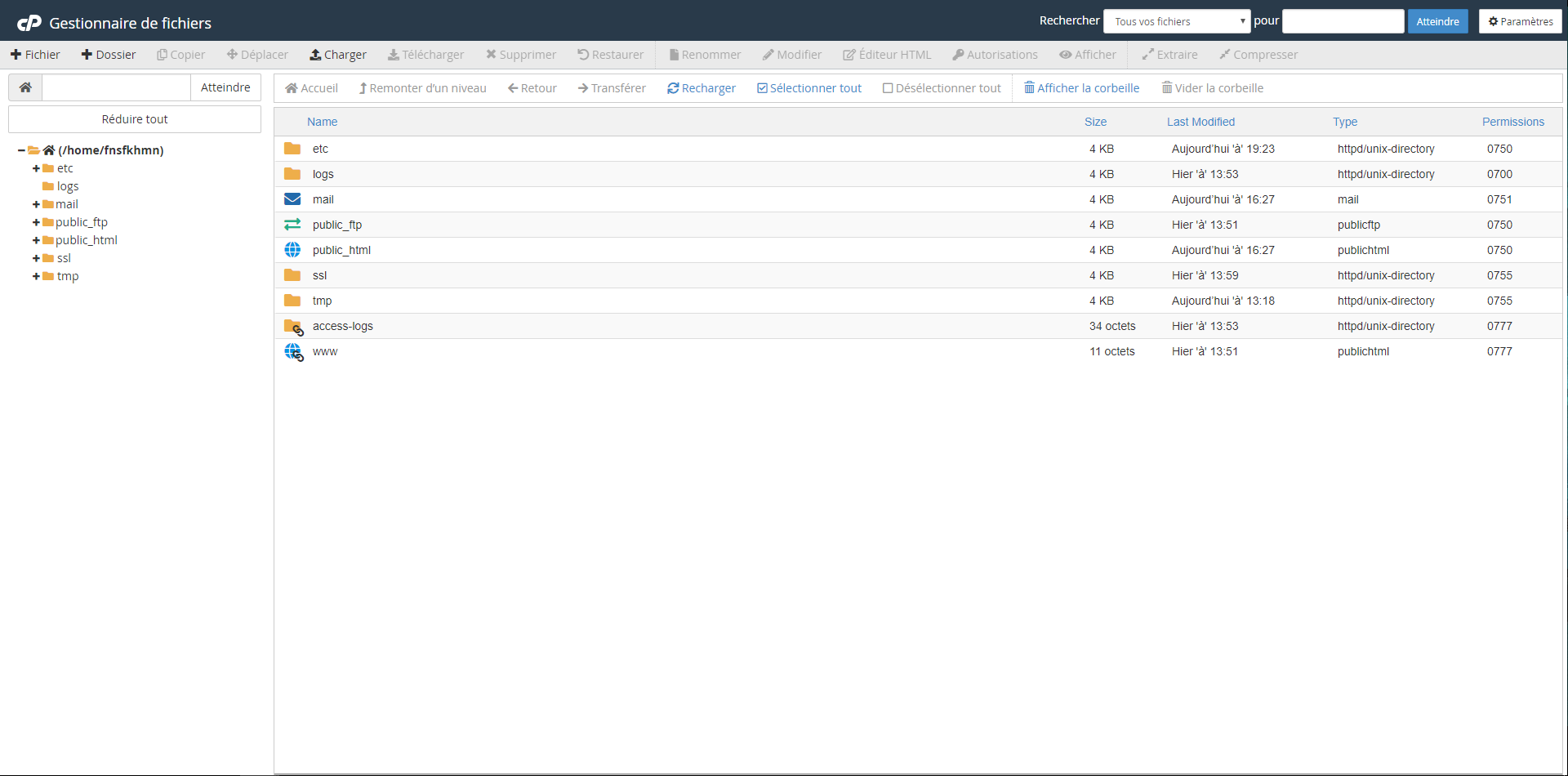
Task: Focus the directory path input field
Action: pos(116,87)
